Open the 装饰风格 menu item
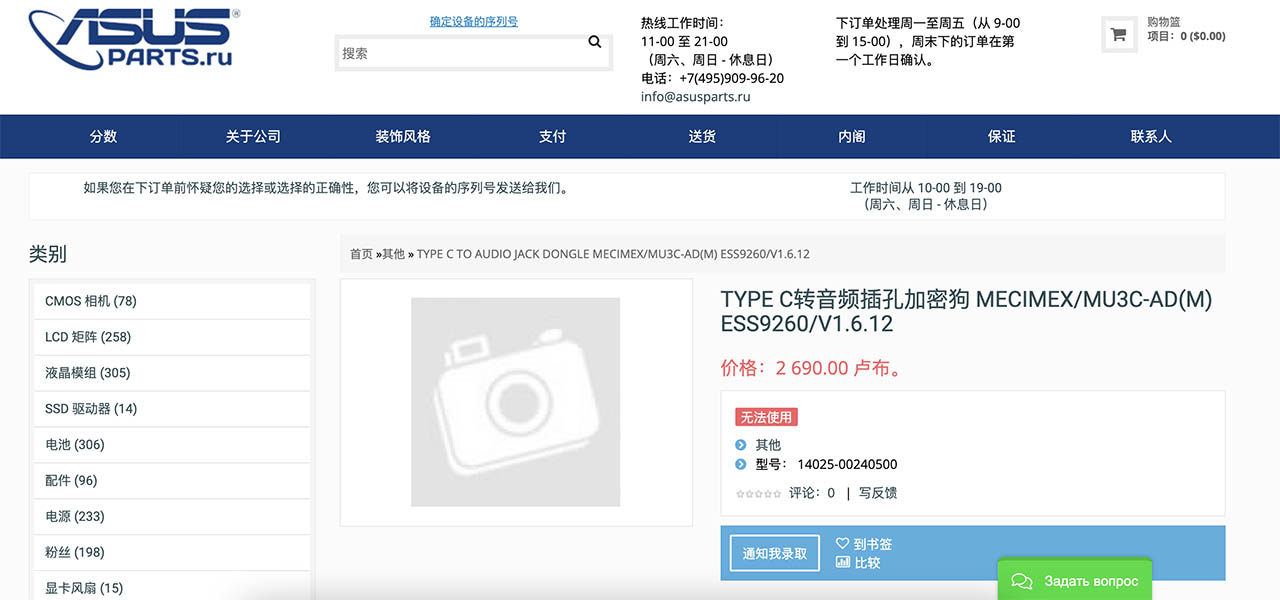The height and width of the screenshot is (600, 1280). (x=403, y=136)
